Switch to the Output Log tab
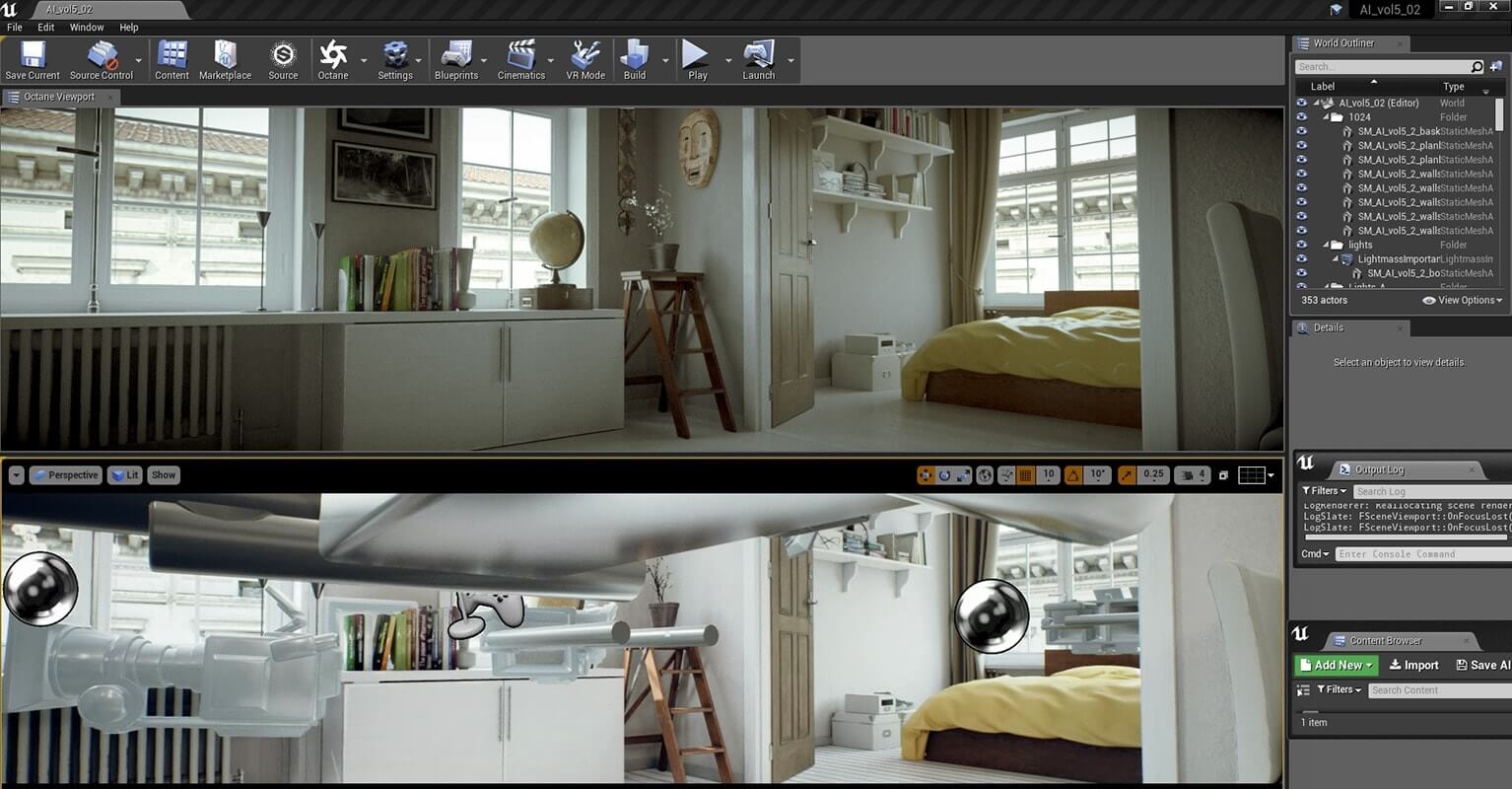Screen dimensions: 1512x789 pyautogui.click(x=1380, y=469)
